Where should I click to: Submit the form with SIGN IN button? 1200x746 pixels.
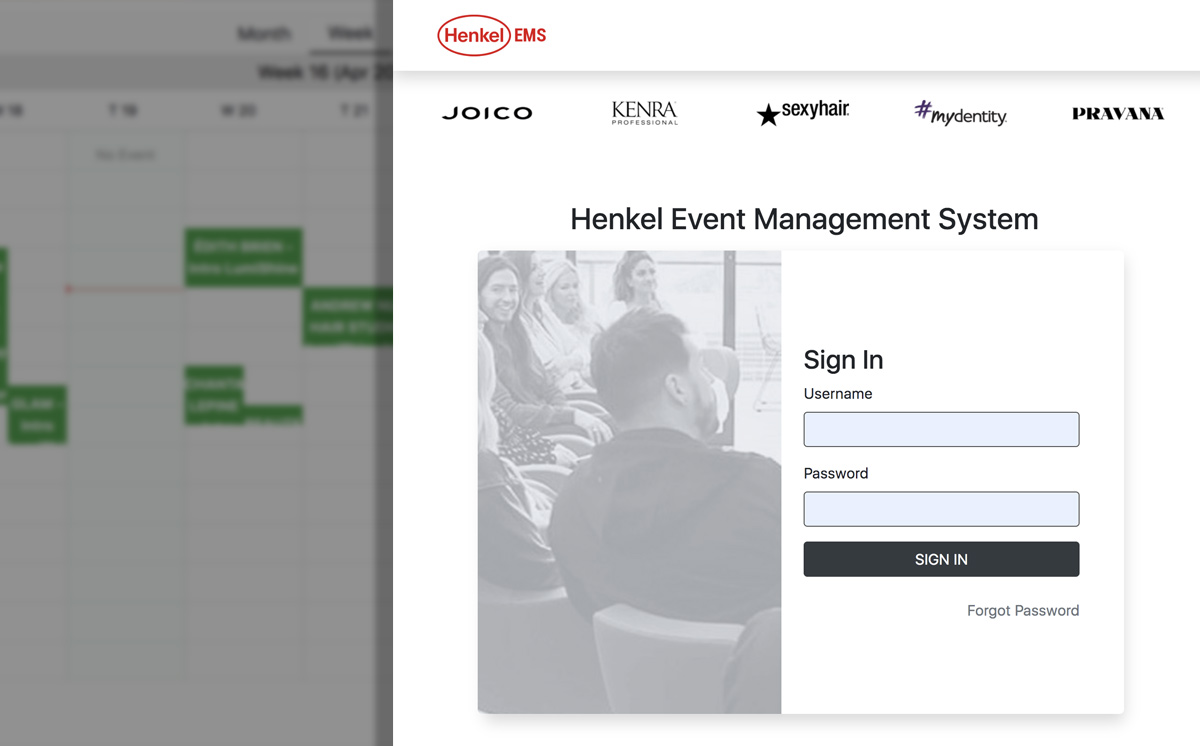click(941, 559)
